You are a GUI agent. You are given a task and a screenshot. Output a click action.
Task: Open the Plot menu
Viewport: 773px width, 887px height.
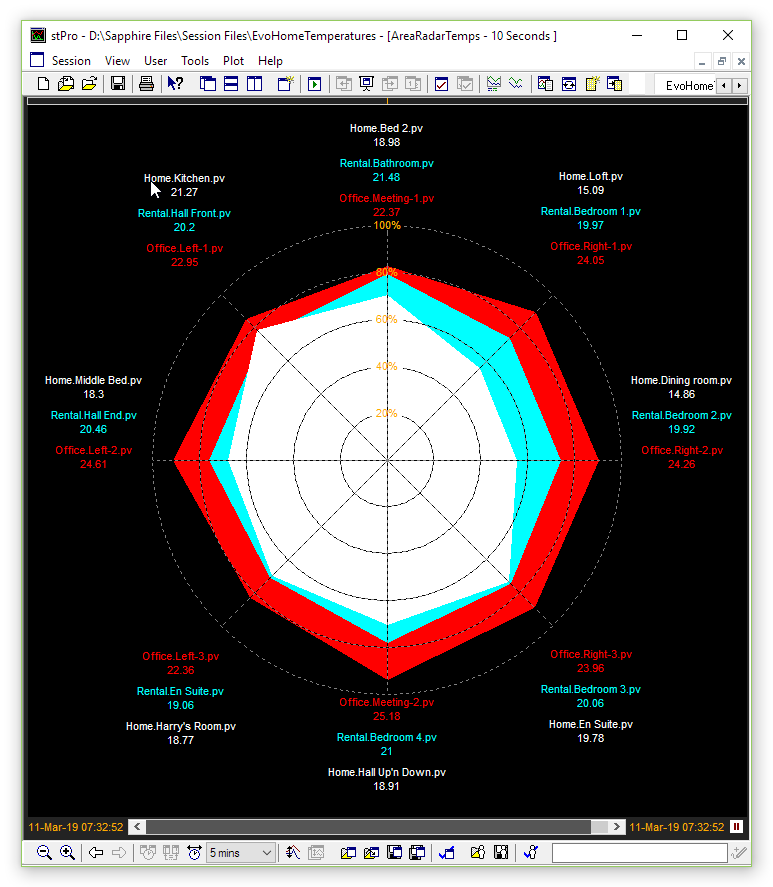coord(233,61)
